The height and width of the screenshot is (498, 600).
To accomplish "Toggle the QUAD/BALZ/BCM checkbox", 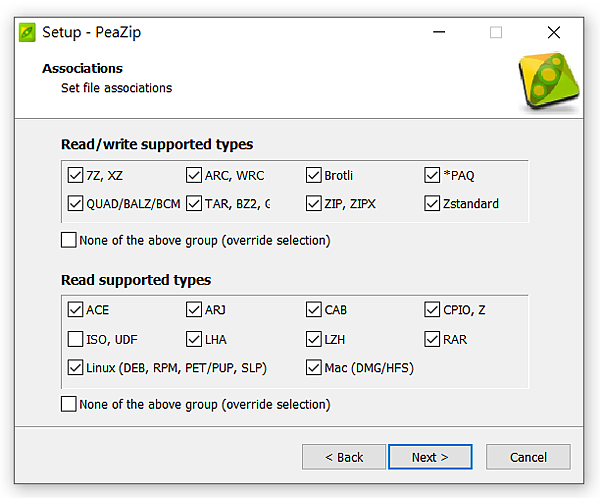I will click(75, 203).
